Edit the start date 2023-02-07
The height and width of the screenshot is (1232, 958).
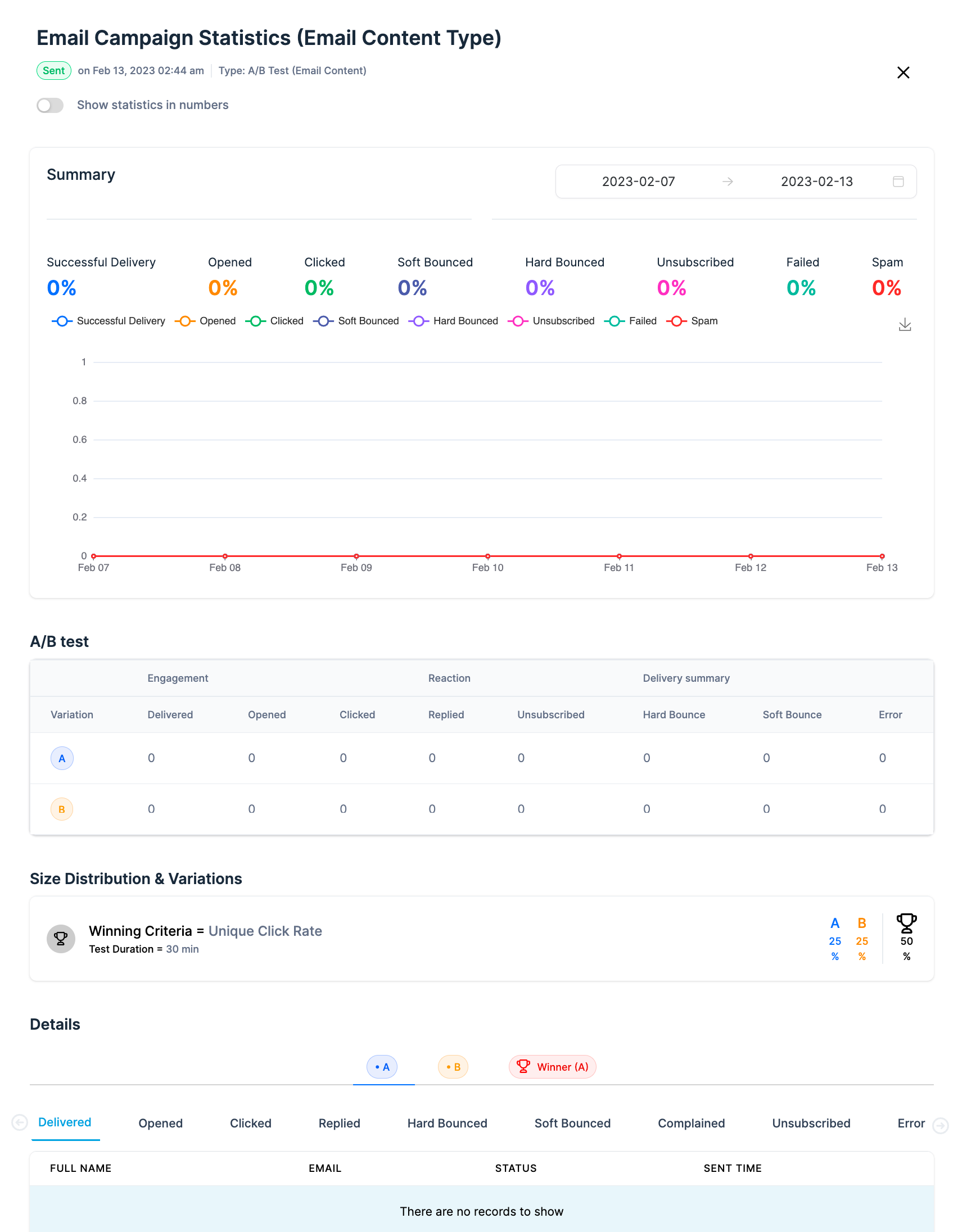click(x=638, y=182)
